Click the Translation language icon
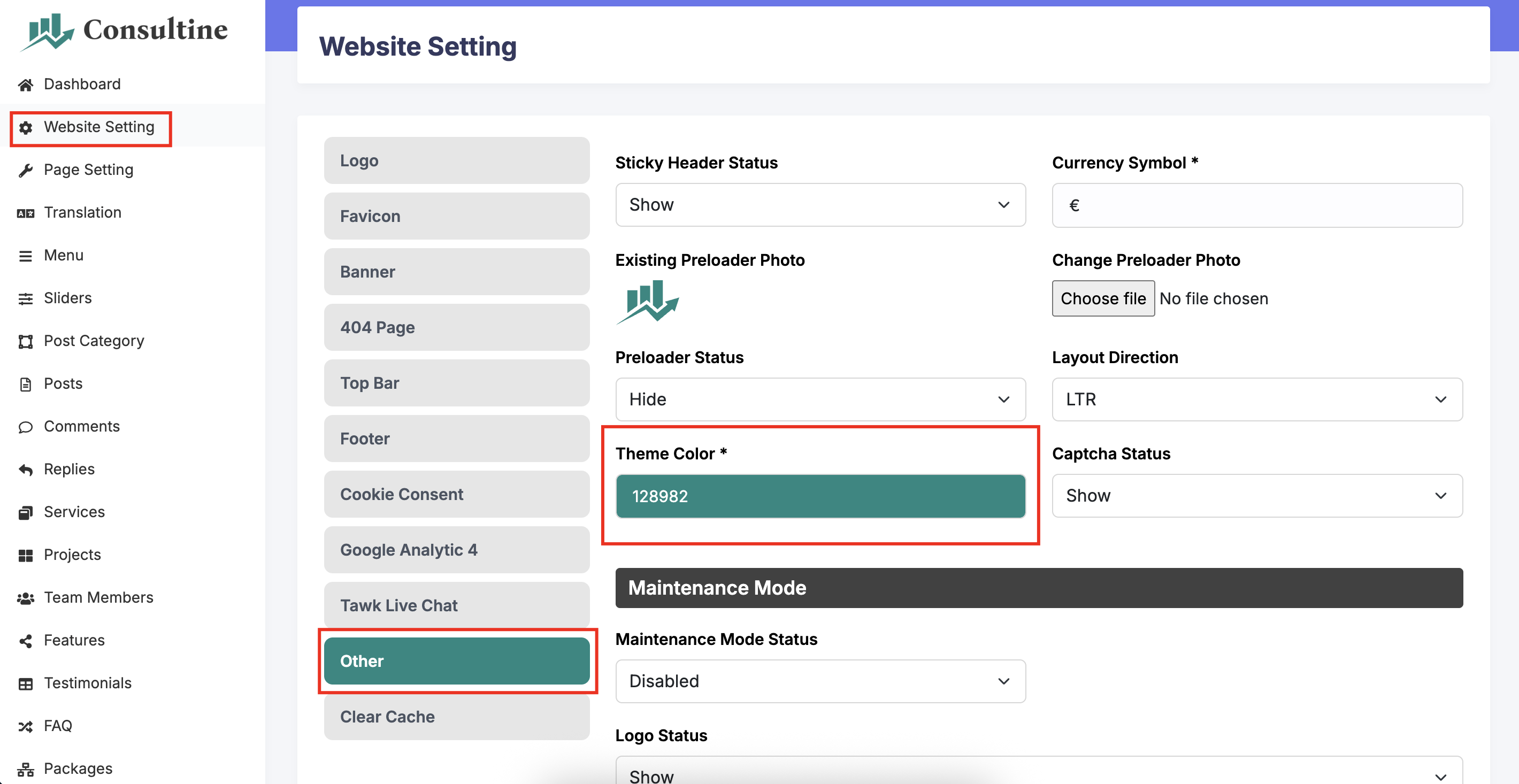 tap(25, 213)
